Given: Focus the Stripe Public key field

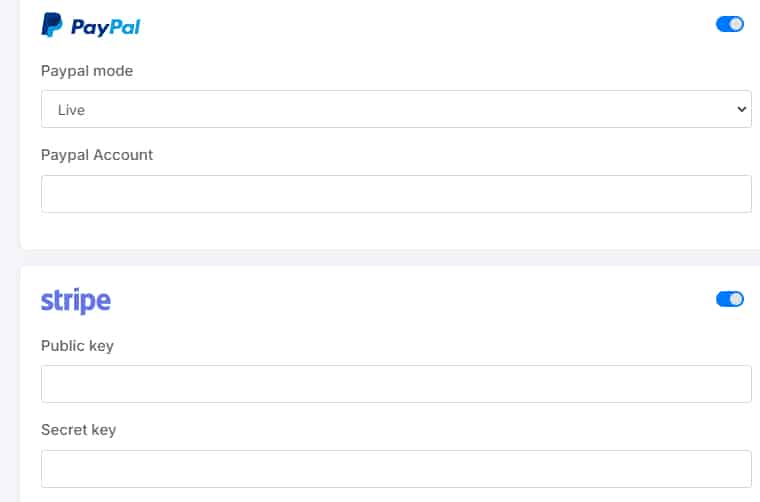Looking at the screenshot, I should (x=396, y=384).
